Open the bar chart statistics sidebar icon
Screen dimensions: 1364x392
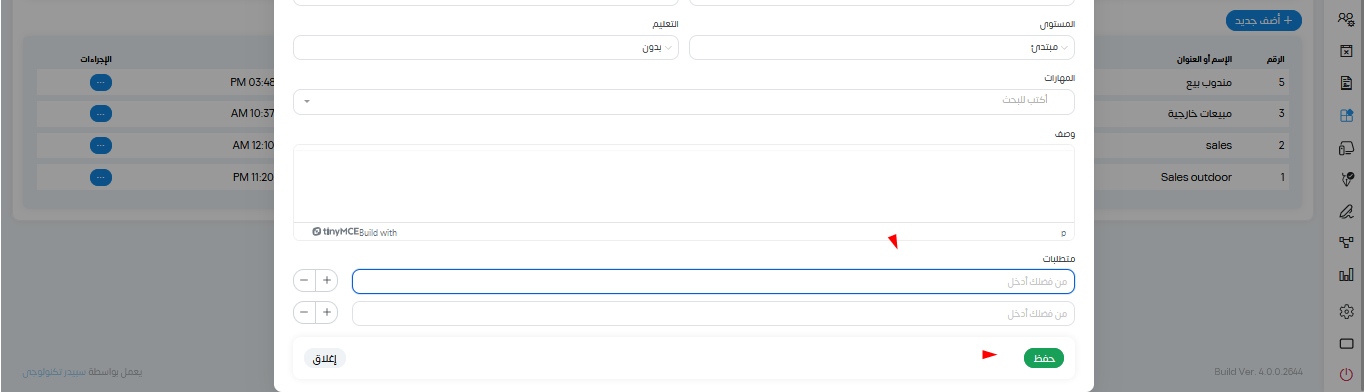(x=1346, y=274)
